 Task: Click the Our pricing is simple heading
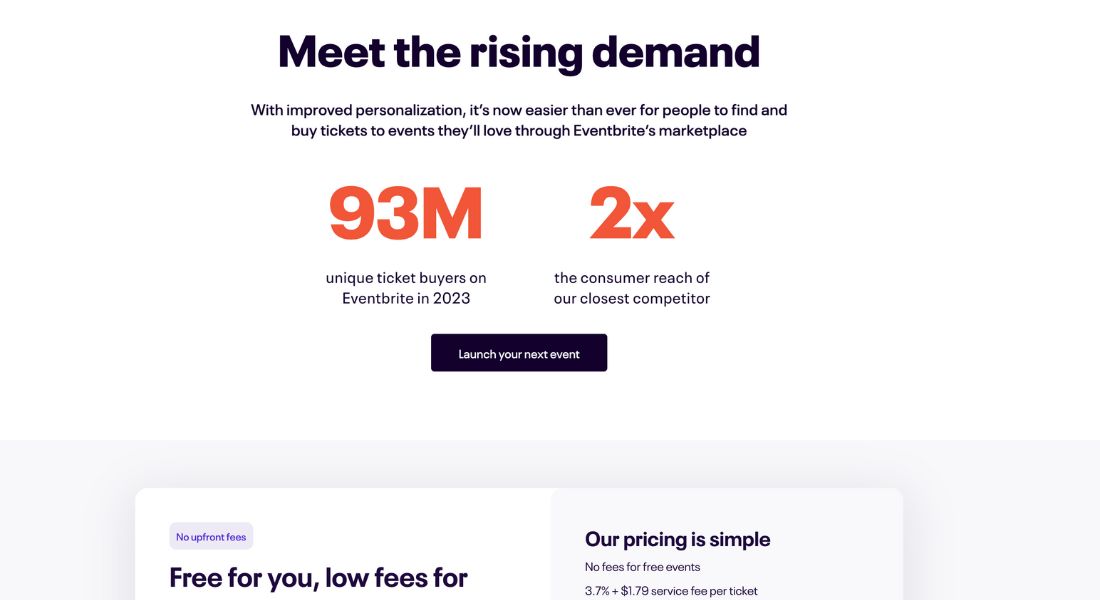click(x=677, y=539)
